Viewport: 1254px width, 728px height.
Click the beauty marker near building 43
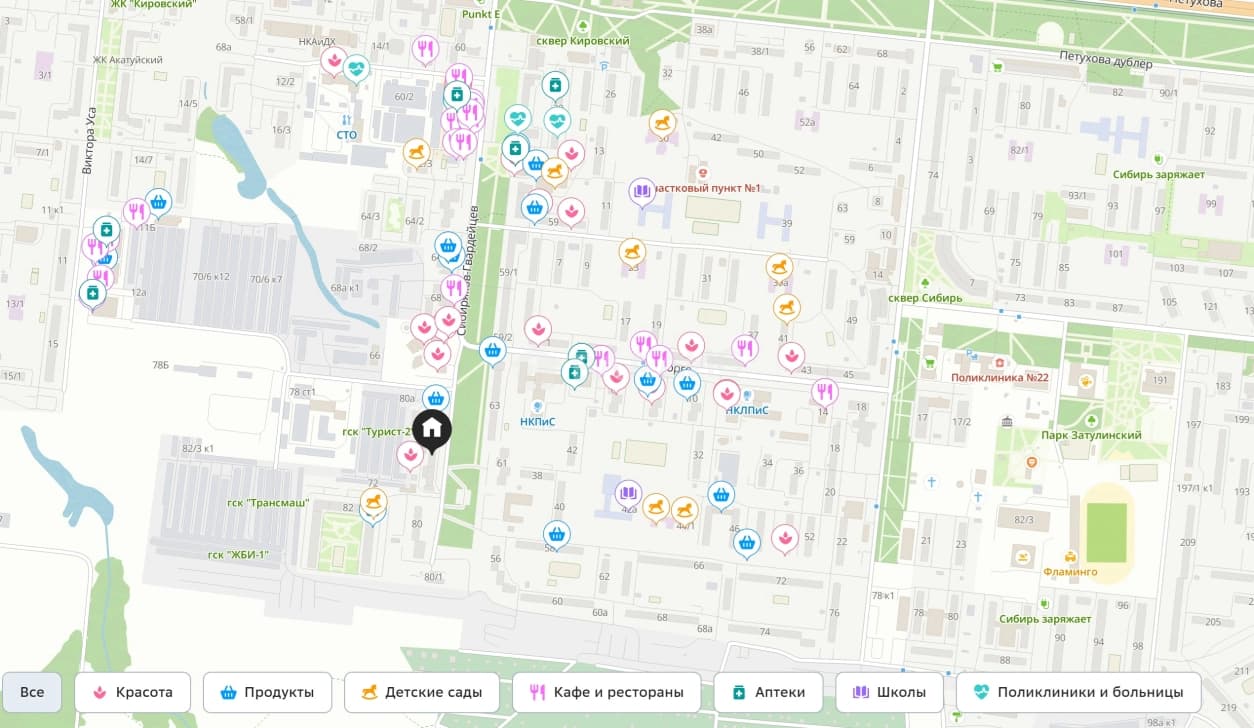791,356
